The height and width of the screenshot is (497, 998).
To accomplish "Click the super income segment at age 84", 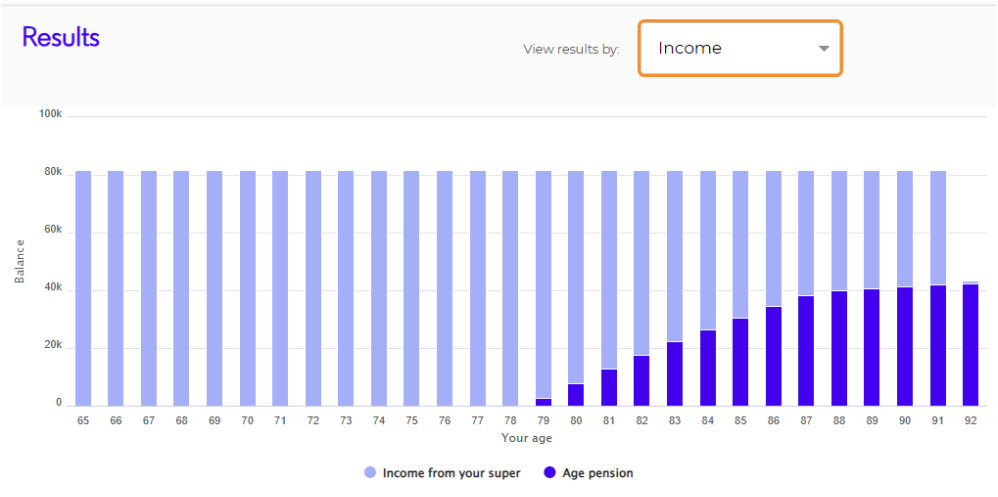I will (x=708, y=250).
